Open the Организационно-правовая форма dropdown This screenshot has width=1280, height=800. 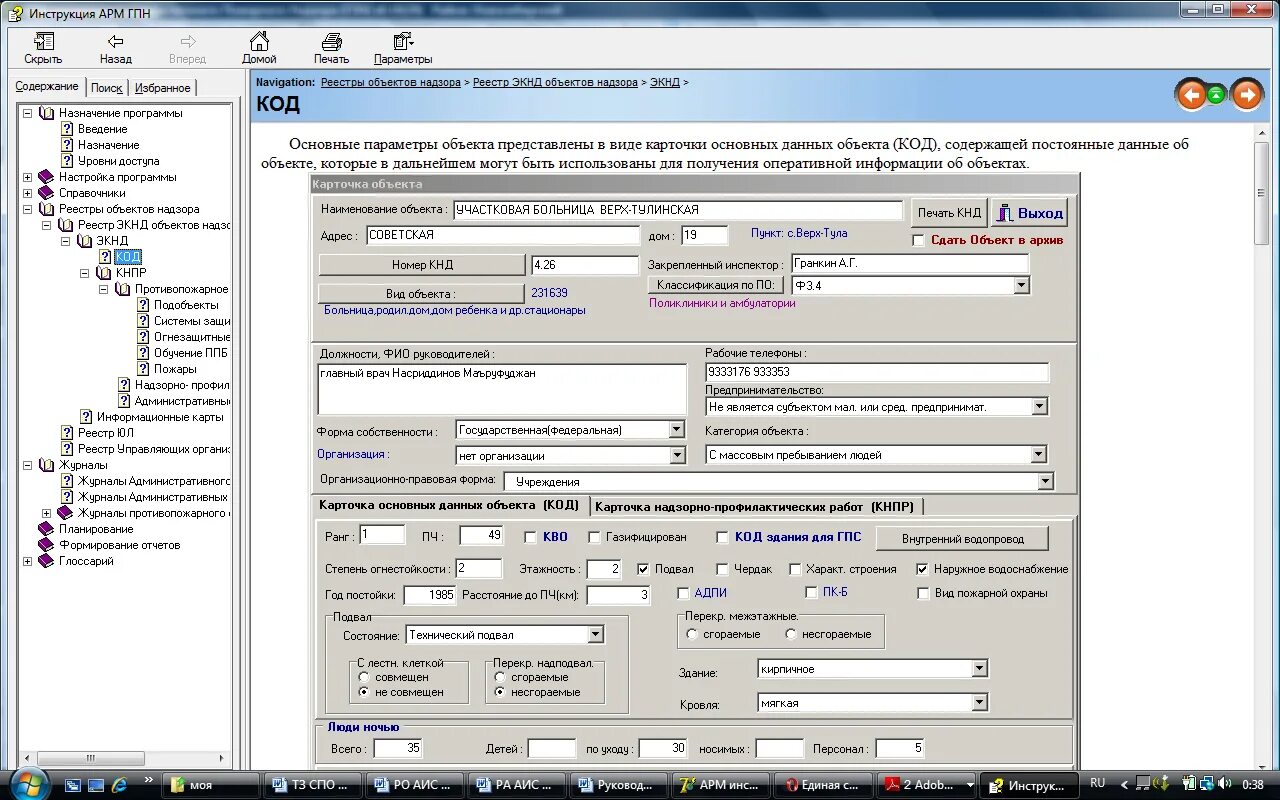pos(1045,482)
